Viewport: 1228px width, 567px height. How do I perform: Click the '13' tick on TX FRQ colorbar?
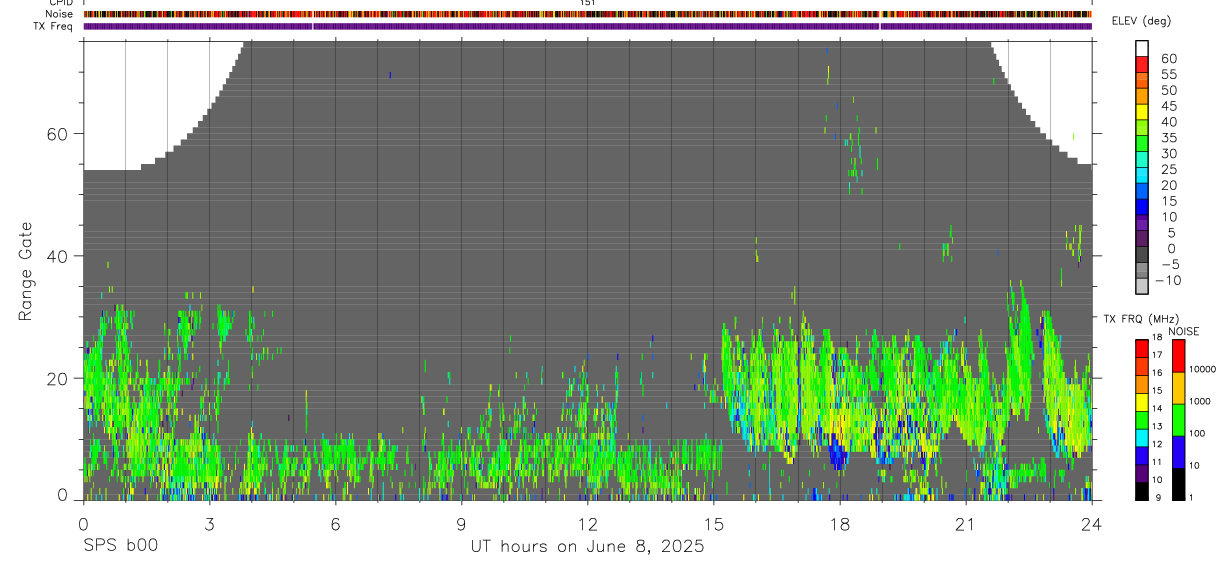pos(1156,427)
